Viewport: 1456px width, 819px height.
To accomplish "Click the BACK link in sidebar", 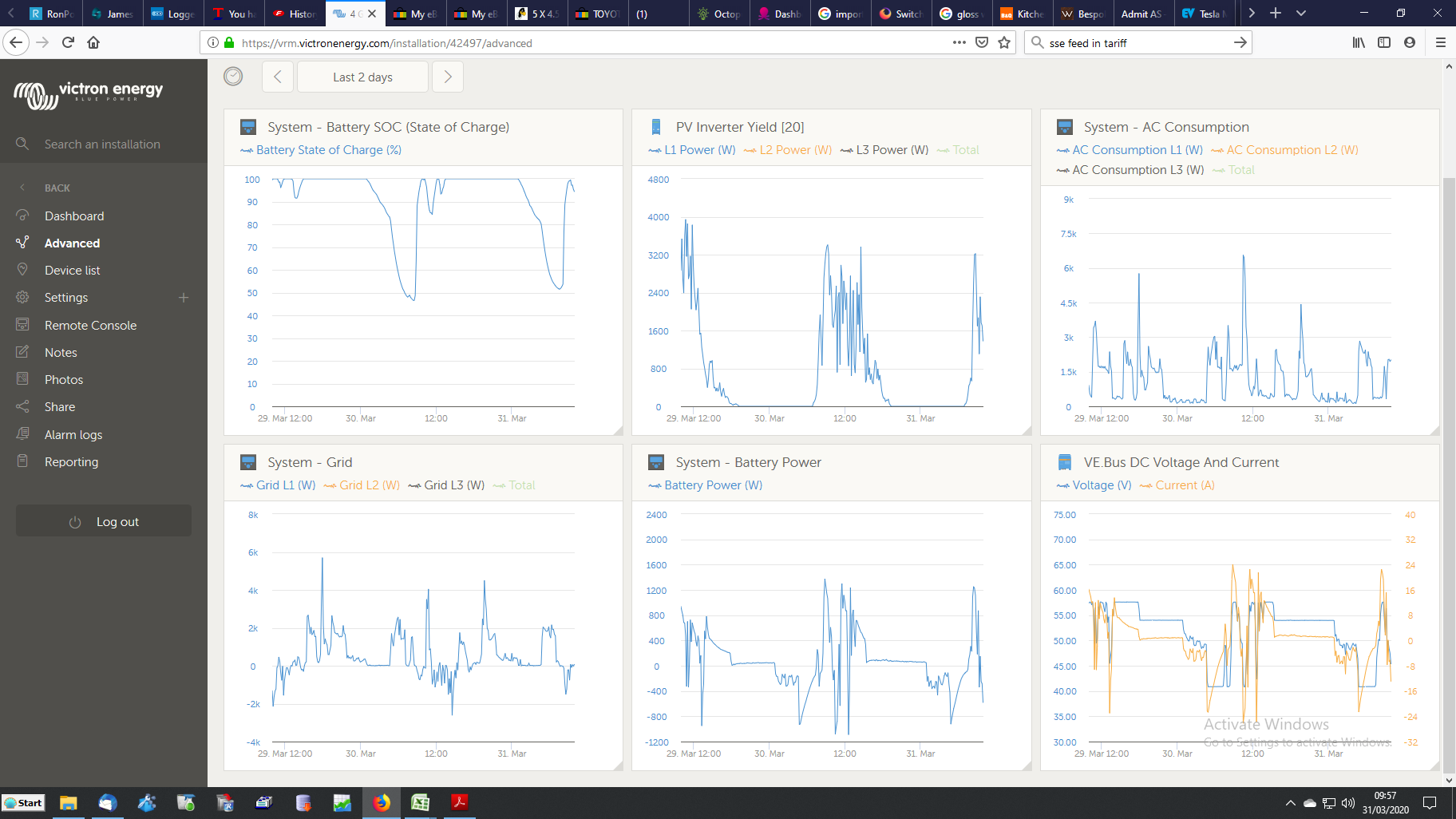I will (57, 188).
